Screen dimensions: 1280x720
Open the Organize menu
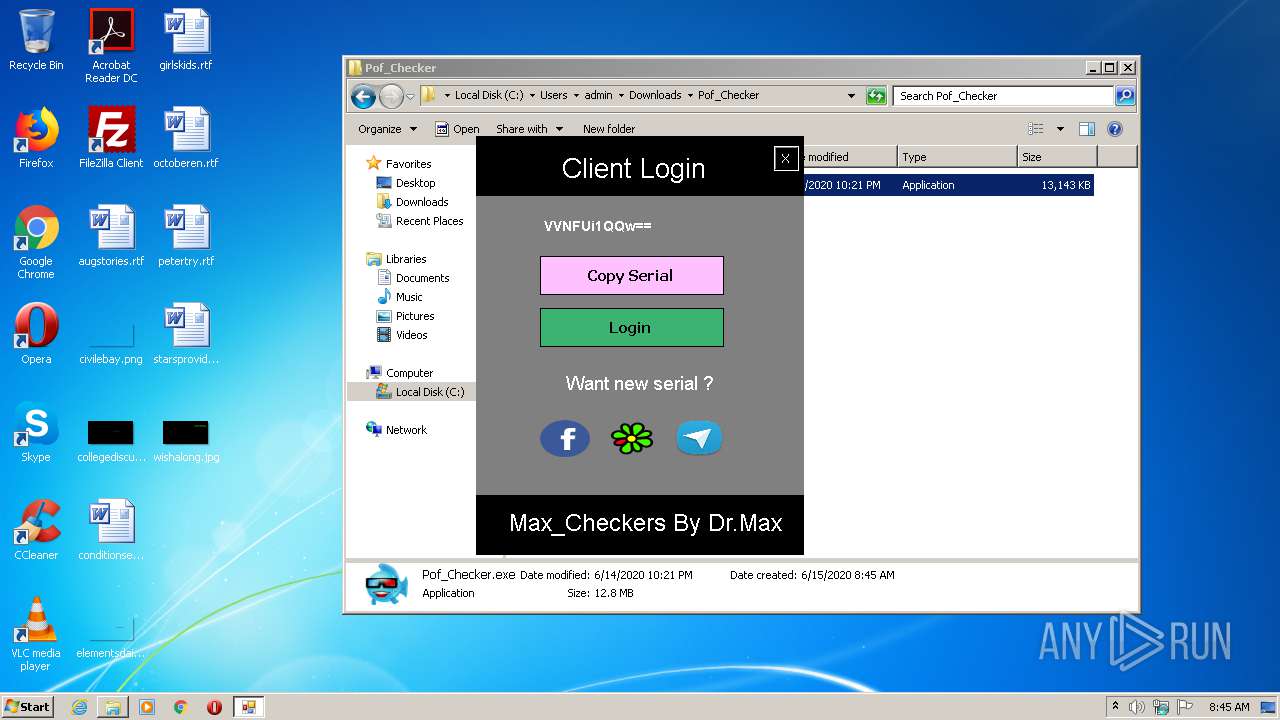click(x=386, y=129)
